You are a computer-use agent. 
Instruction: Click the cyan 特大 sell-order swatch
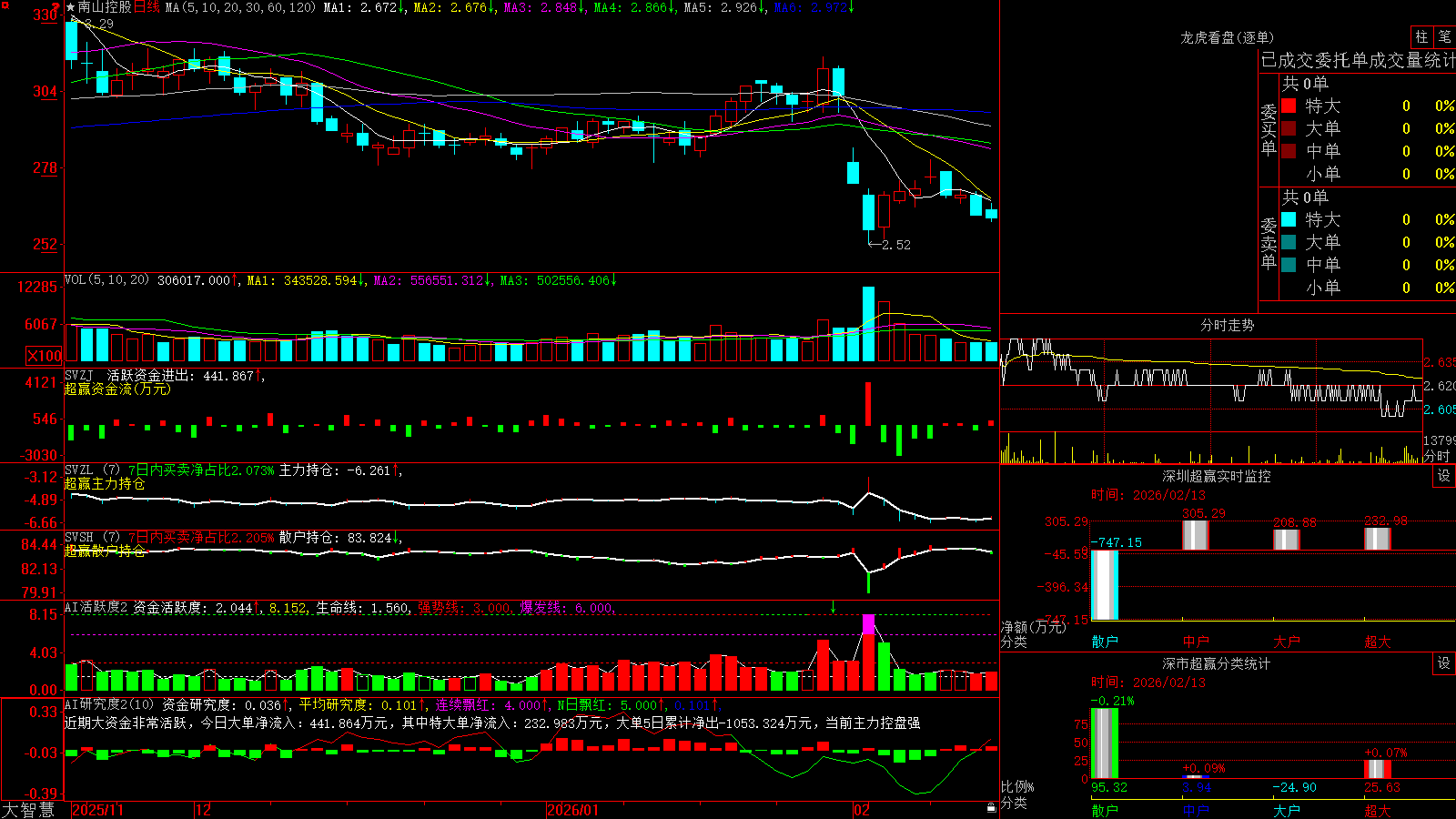1289,219
